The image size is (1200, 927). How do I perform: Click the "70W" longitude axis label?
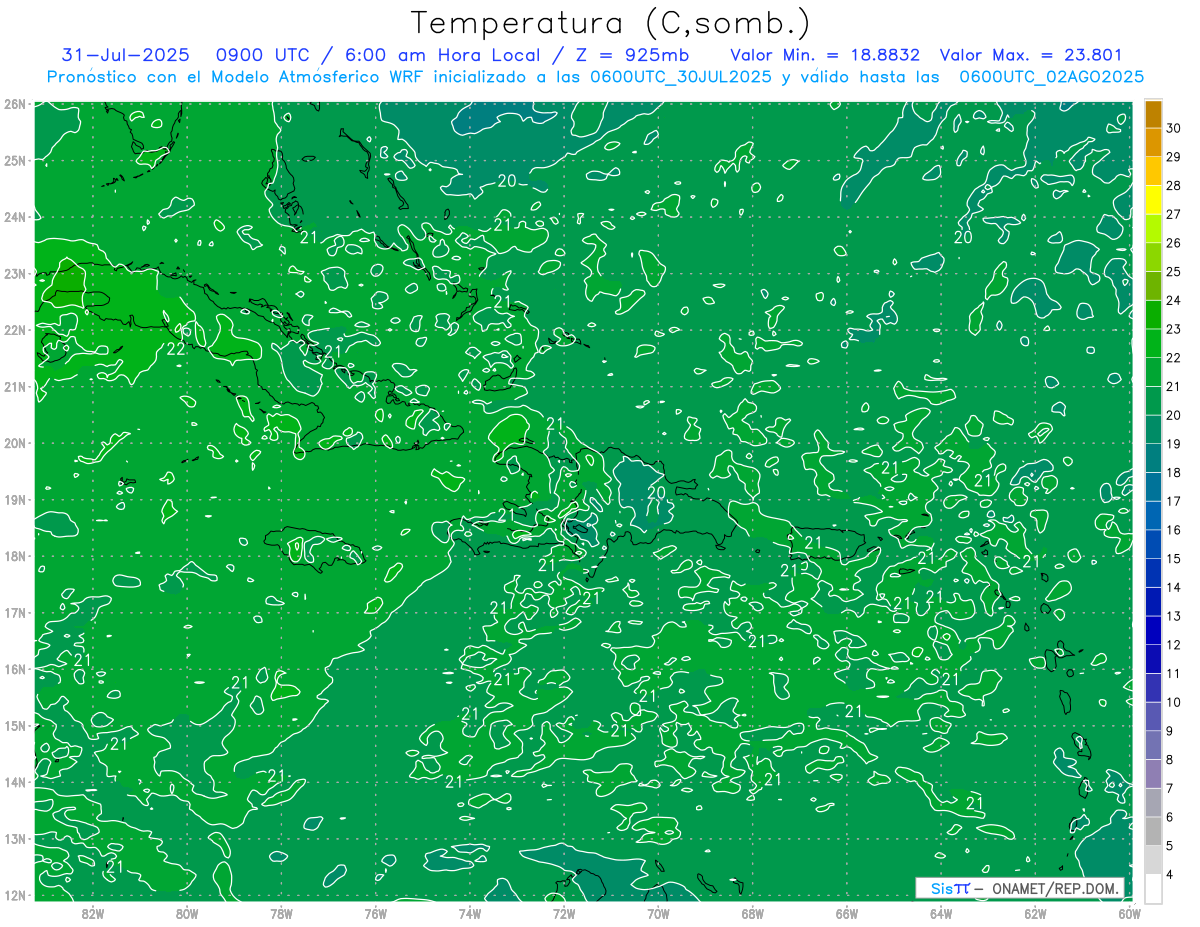pos(658,913)
